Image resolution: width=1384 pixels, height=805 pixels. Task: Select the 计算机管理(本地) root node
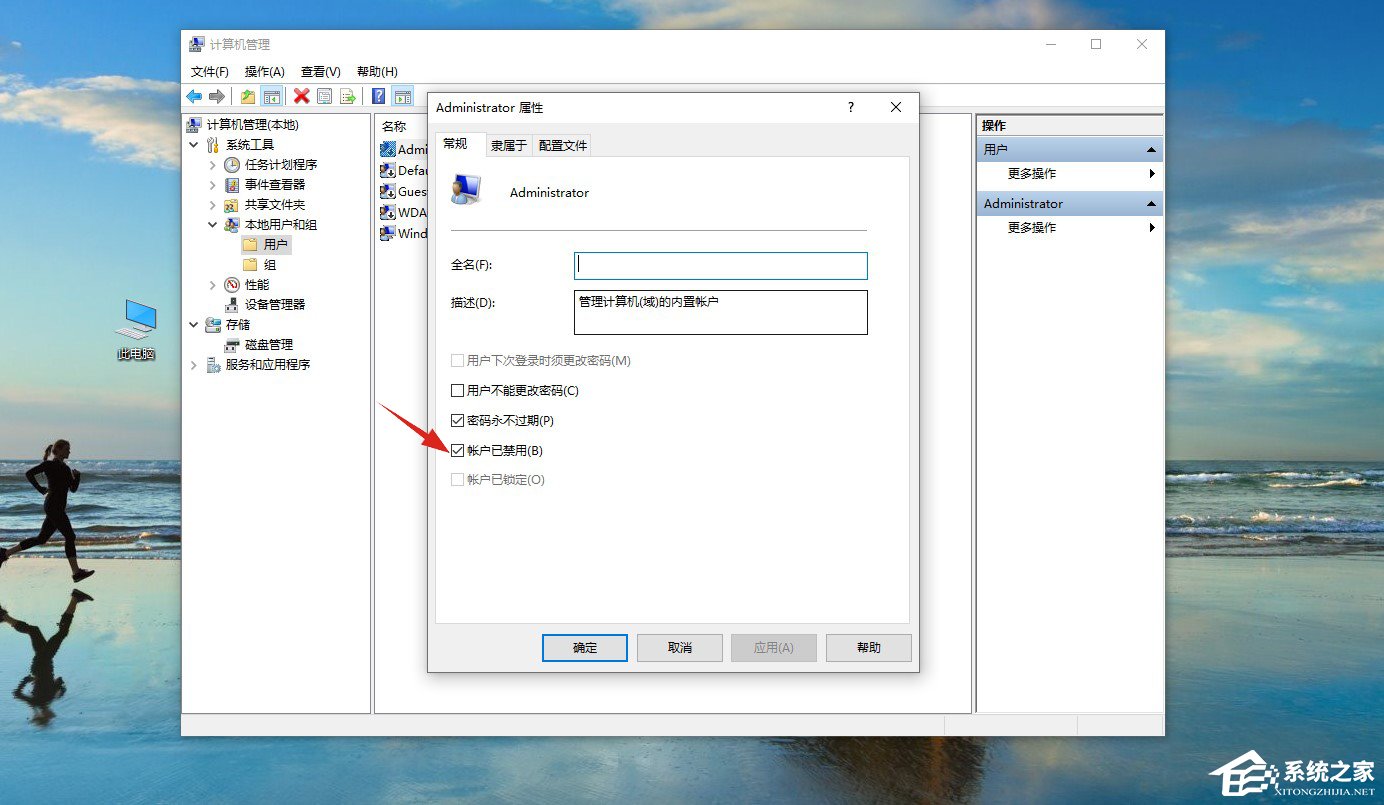coord(243,125)
